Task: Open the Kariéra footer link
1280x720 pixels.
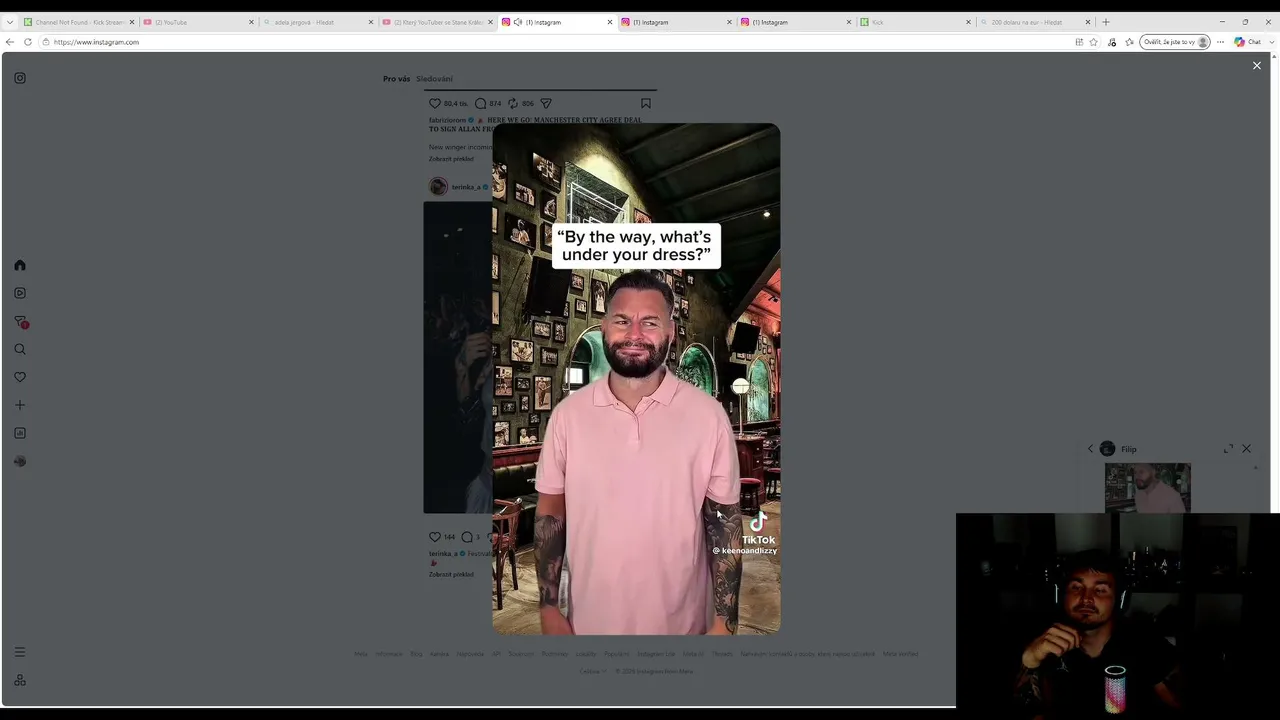Action: tap(439, 654)
